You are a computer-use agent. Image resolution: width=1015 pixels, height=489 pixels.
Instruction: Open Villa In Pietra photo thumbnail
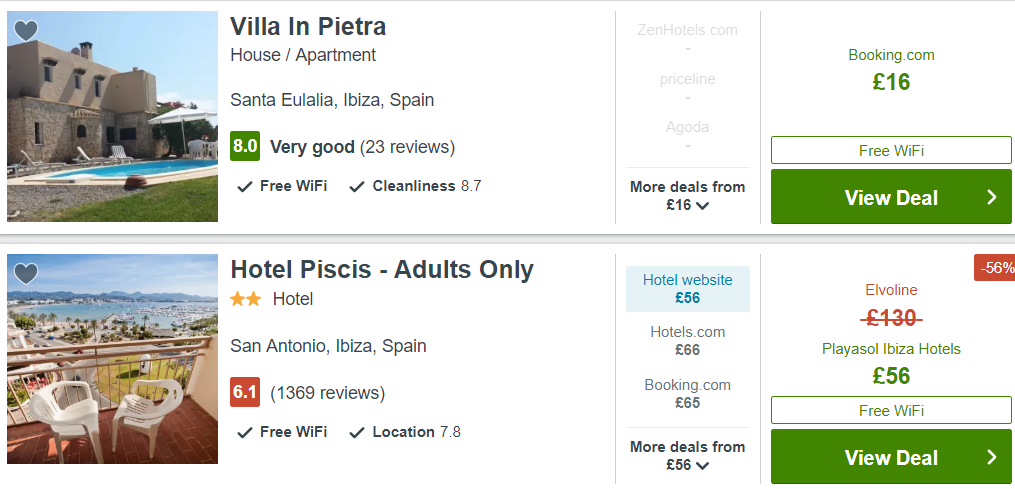[x=113, y=117]
